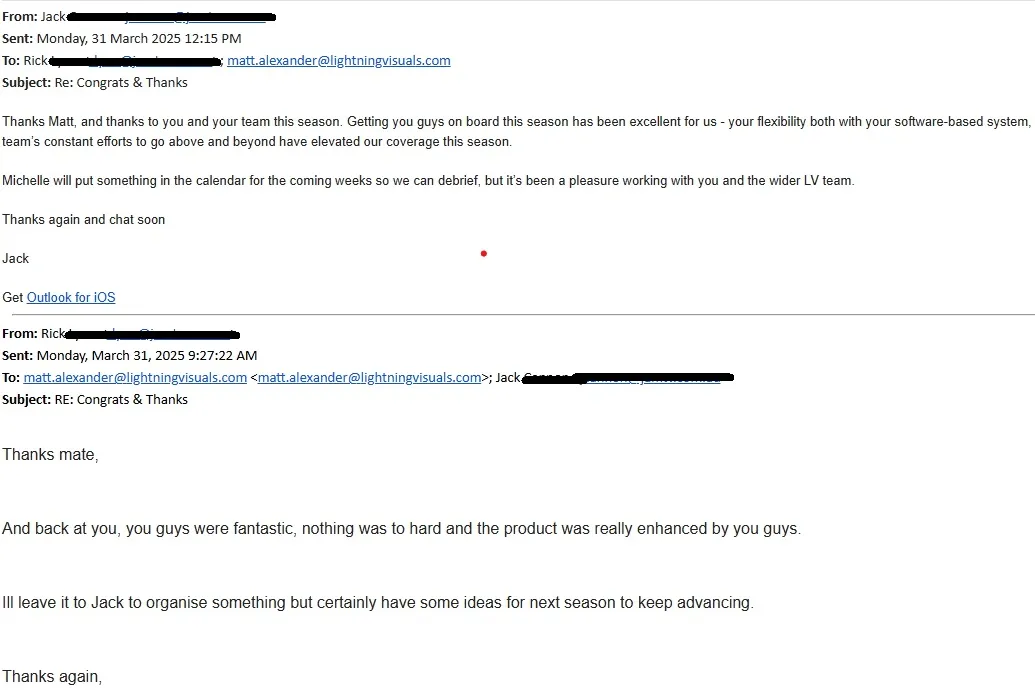Click redacted Jack address in second email's To line
The width and height of the screenshot is (1035, 693).
pyautogui.click(x=650, y=378)
